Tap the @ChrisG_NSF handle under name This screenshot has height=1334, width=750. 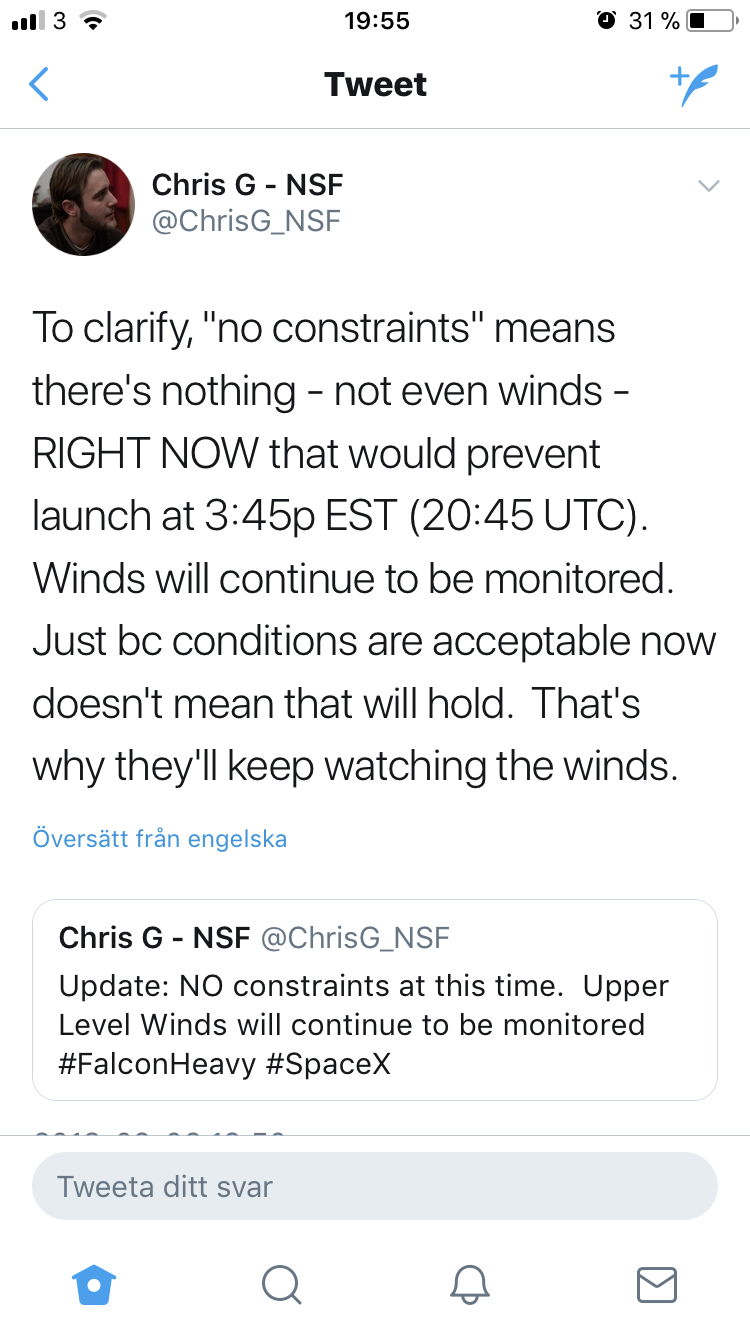(246, 221)
